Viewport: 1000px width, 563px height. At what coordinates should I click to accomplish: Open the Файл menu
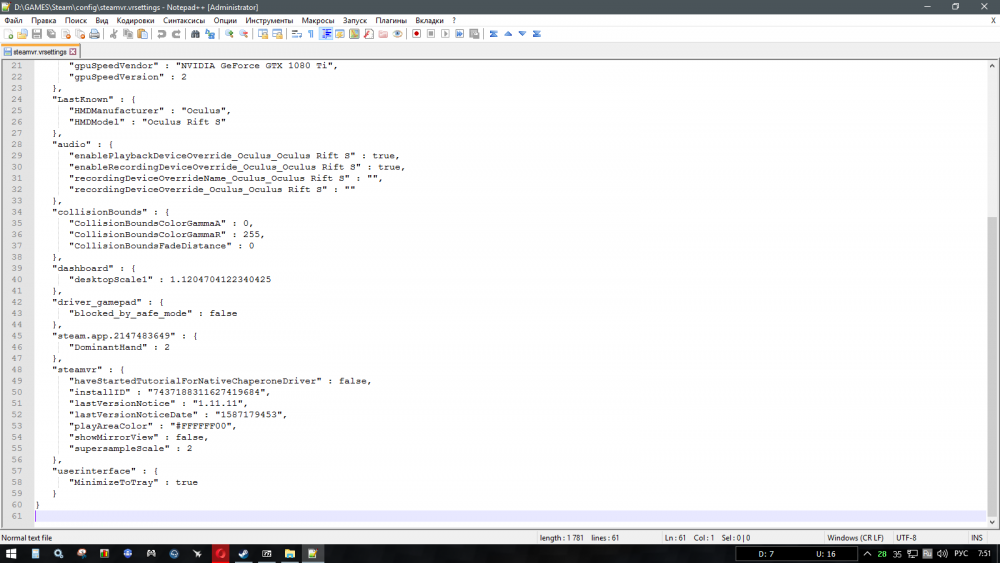[x=13, y=20]
